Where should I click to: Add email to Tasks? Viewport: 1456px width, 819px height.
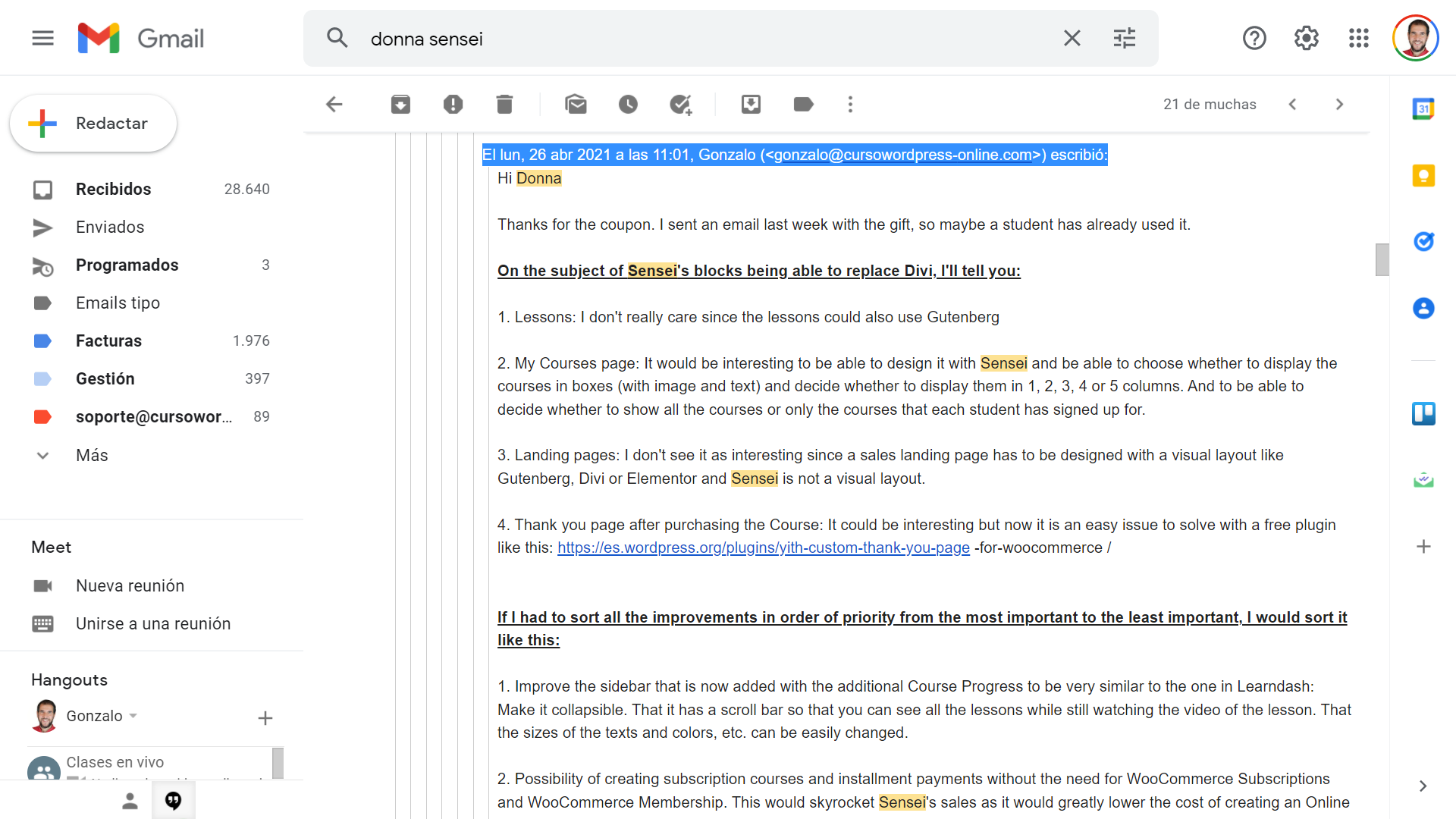click(x=680, y=104)
